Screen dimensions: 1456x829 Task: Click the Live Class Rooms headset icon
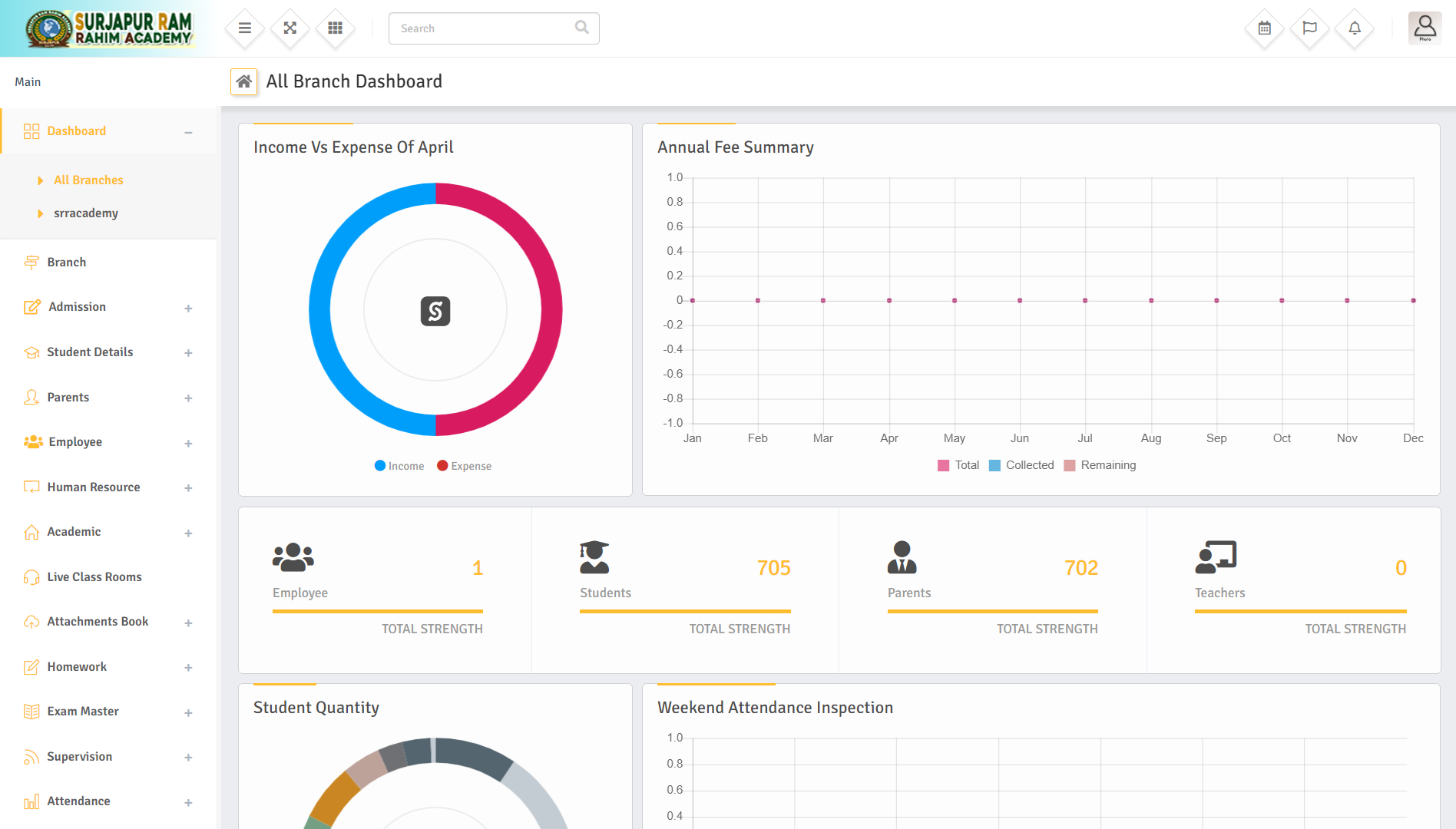coord(31,577)
